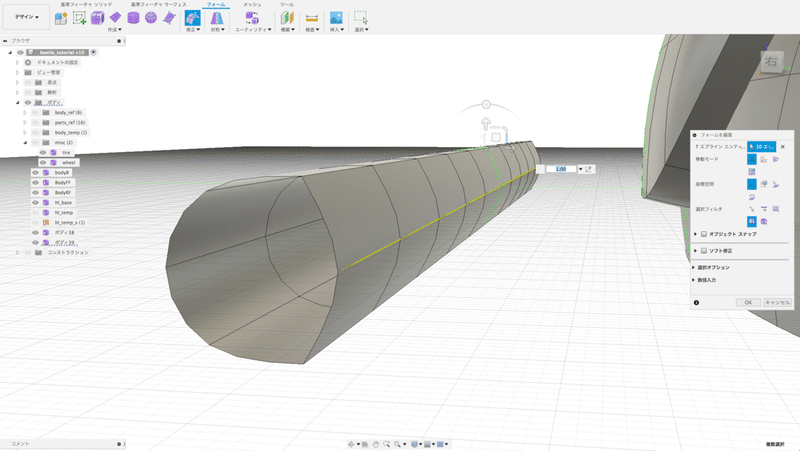The height and width of the screenshot is (451, 800).
Task: Expand the Document Settings tree node
Action: coord(17,63)
